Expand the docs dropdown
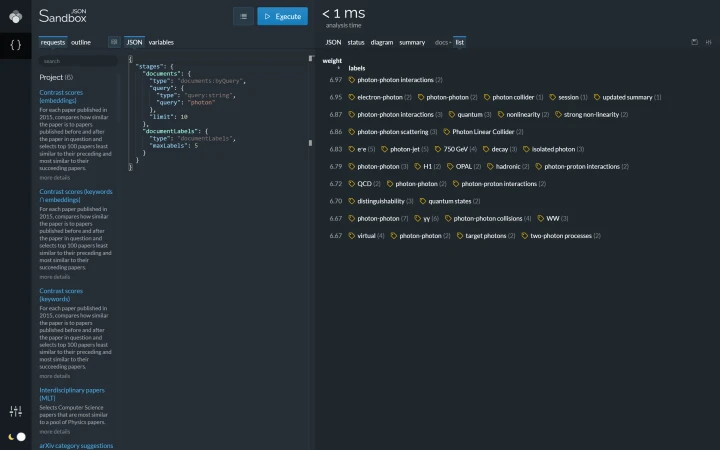Viewport: 720px width, 450px height. (x=443, y=42)
